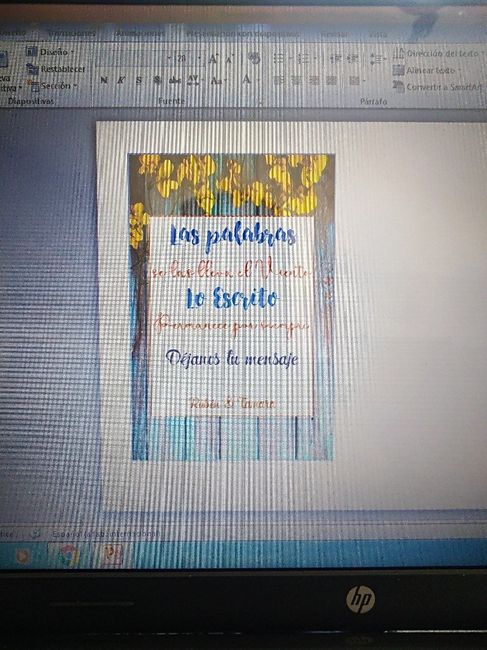Toggle strikethrough (abc) formatting
Viewport: 487px width, 650px height.
[x=175, y=80]
